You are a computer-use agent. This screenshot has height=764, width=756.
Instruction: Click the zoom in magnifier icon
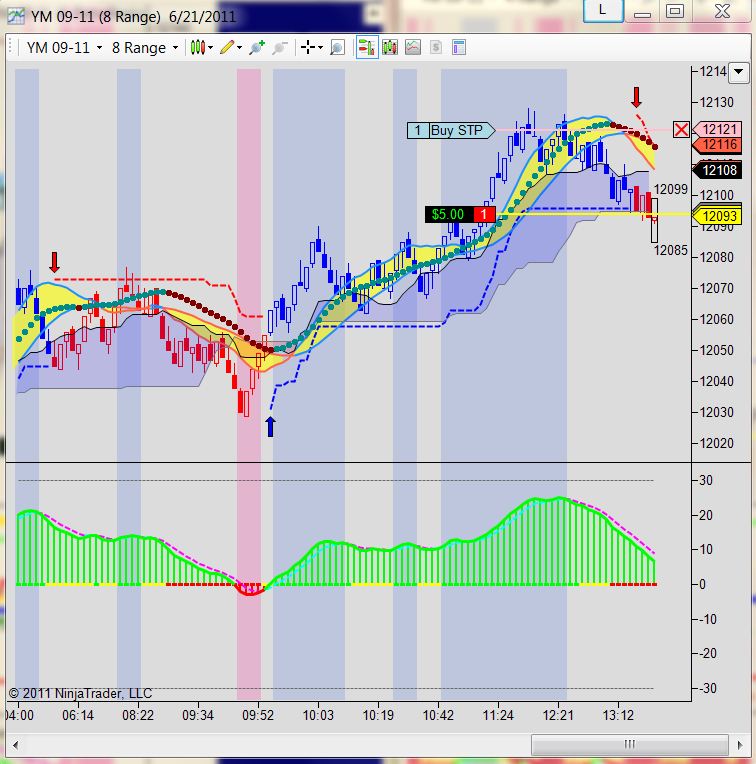point(256,47)
